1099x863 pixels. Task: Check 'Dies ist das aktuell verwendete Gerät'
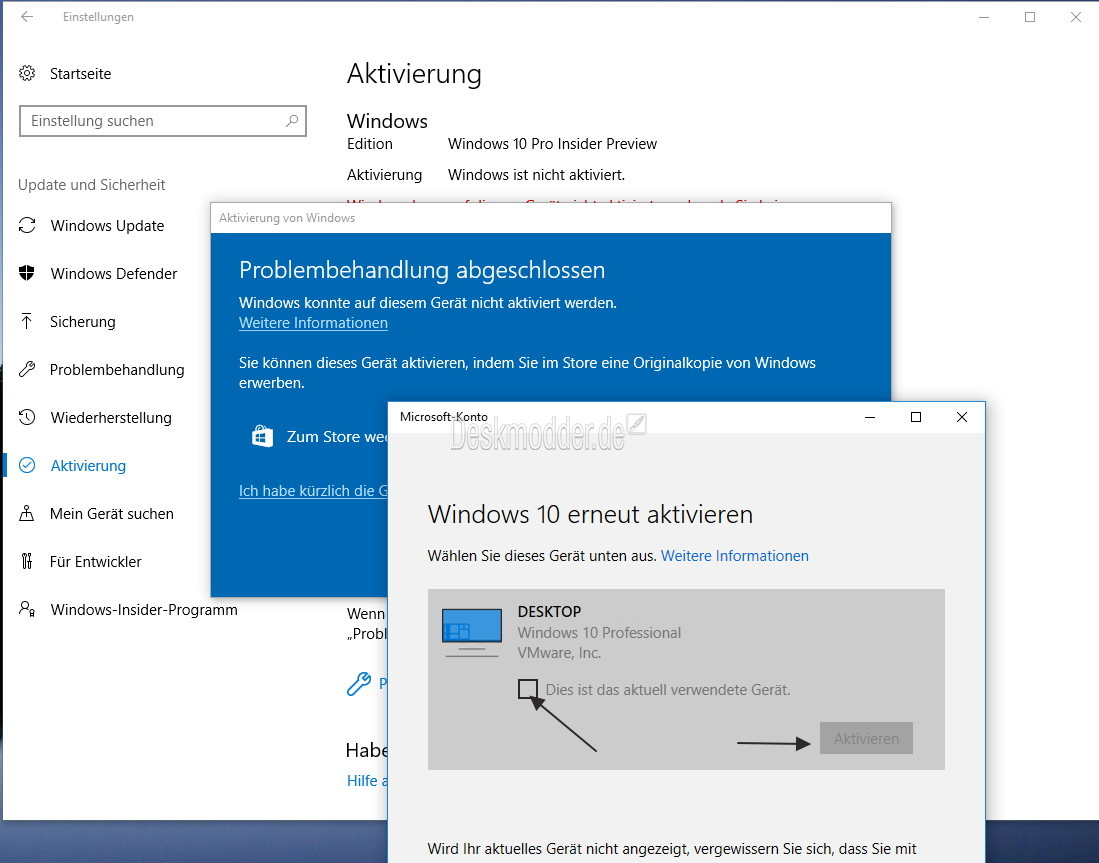tap(528, 689)
